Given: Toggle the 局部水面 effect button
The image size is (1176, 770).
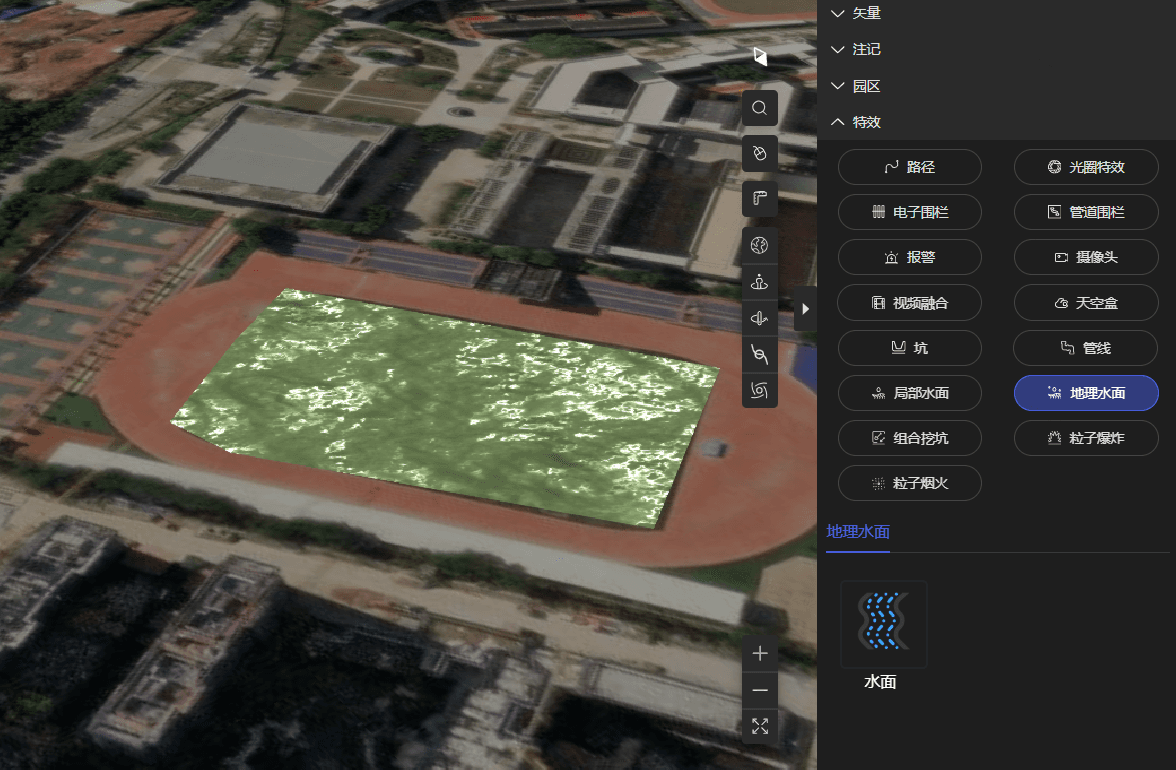Looking at the screenshot, I should tap(909, 393).
